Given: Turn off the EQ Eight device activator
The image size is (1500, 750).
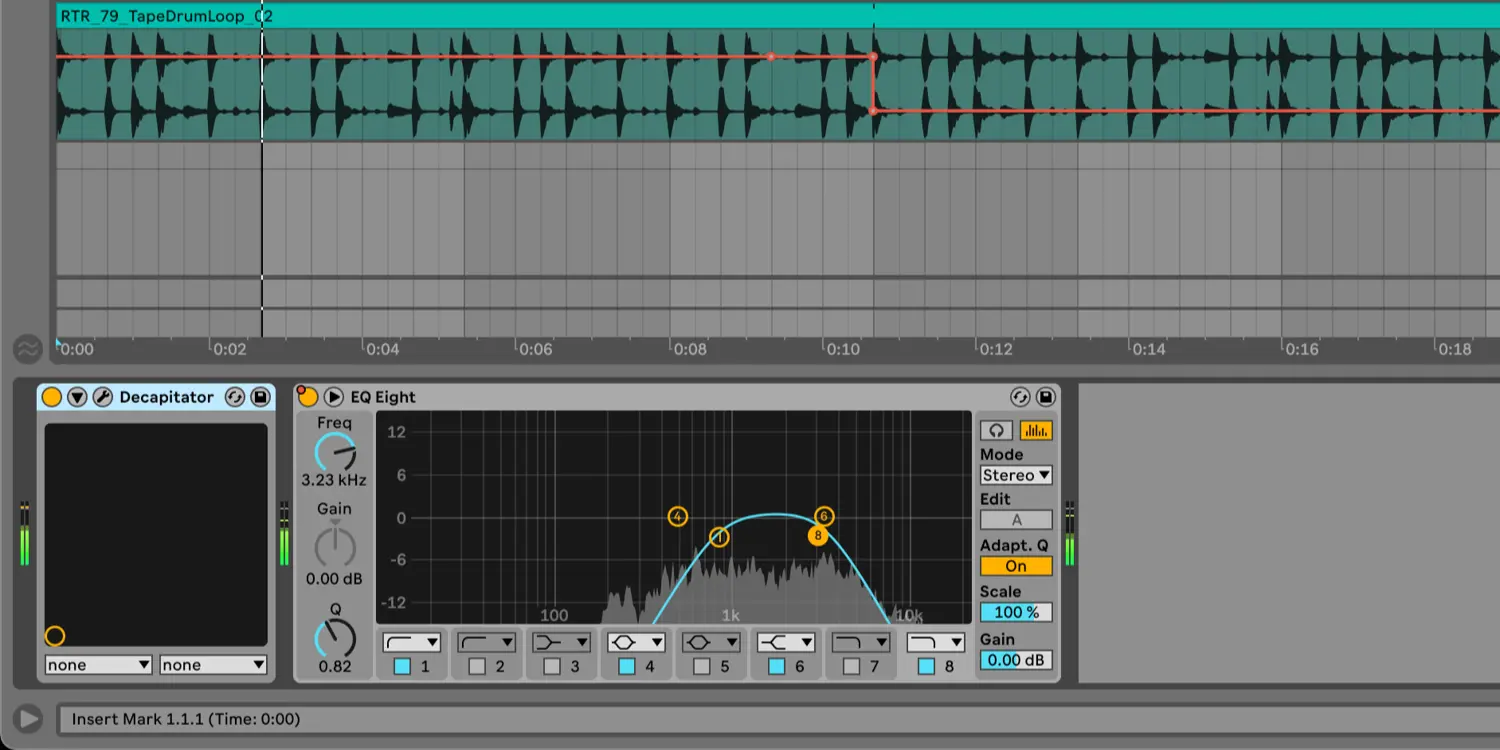Looking at the screenshot, I should (x=308, y=398).
